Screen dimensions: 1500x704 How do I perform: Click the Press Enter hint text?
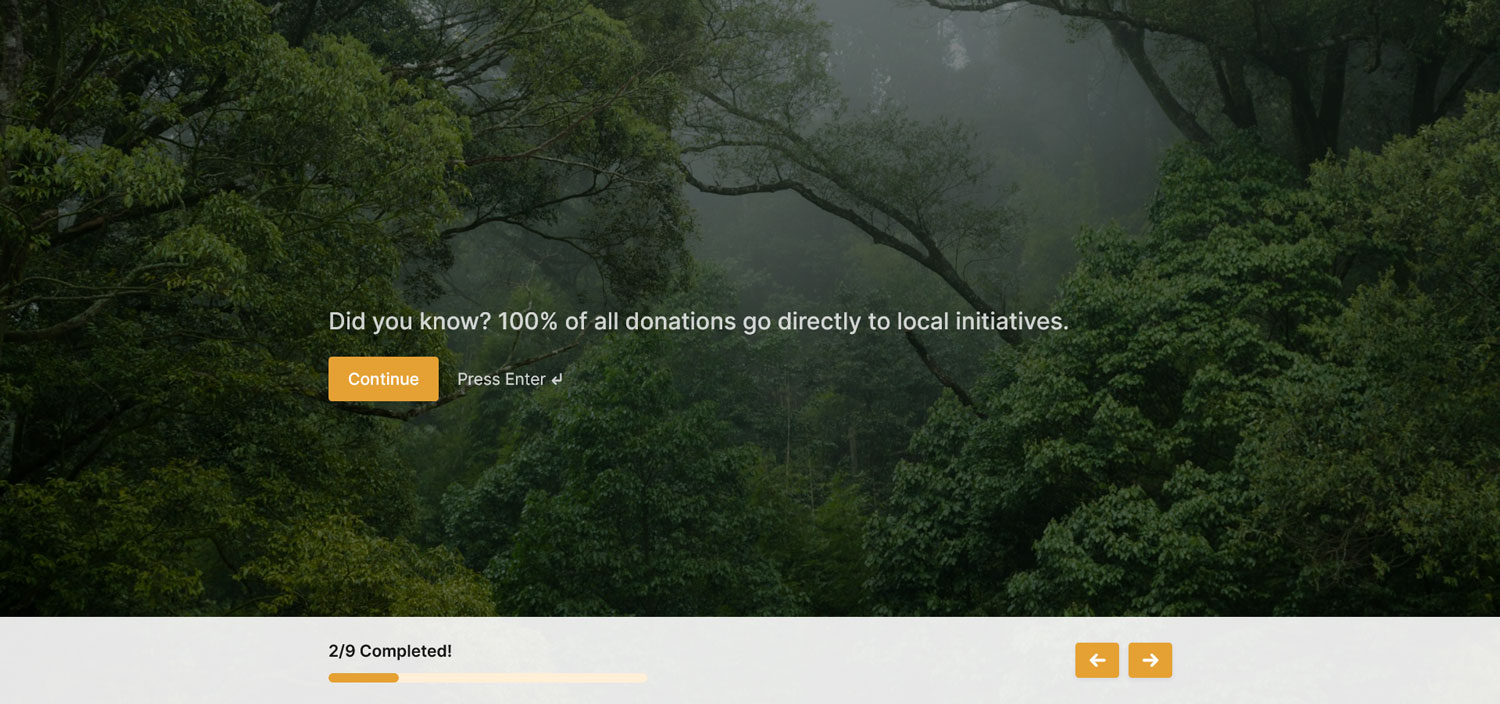click(510, 379)
